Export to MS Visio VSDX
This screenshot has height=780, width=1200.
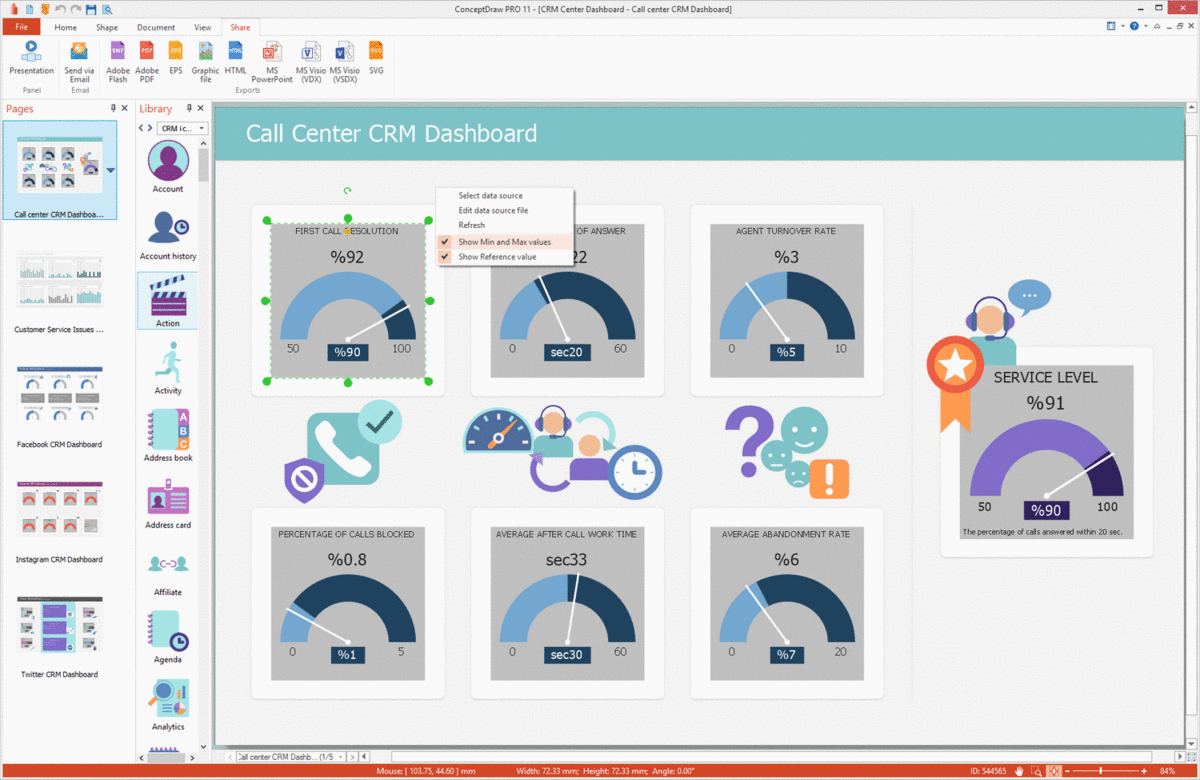[x=345, y=60]
